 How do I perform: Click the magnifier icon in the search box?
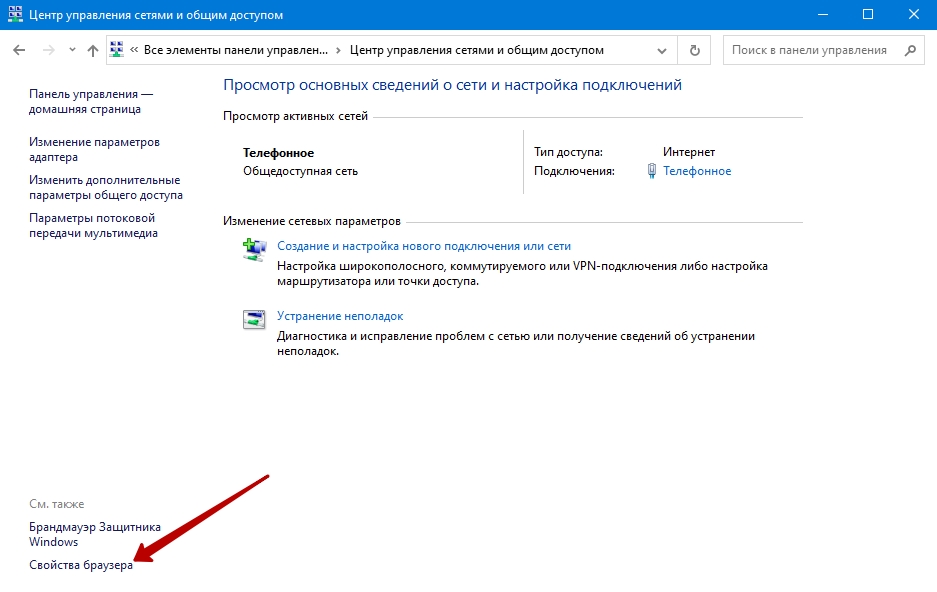pos(910,50)
